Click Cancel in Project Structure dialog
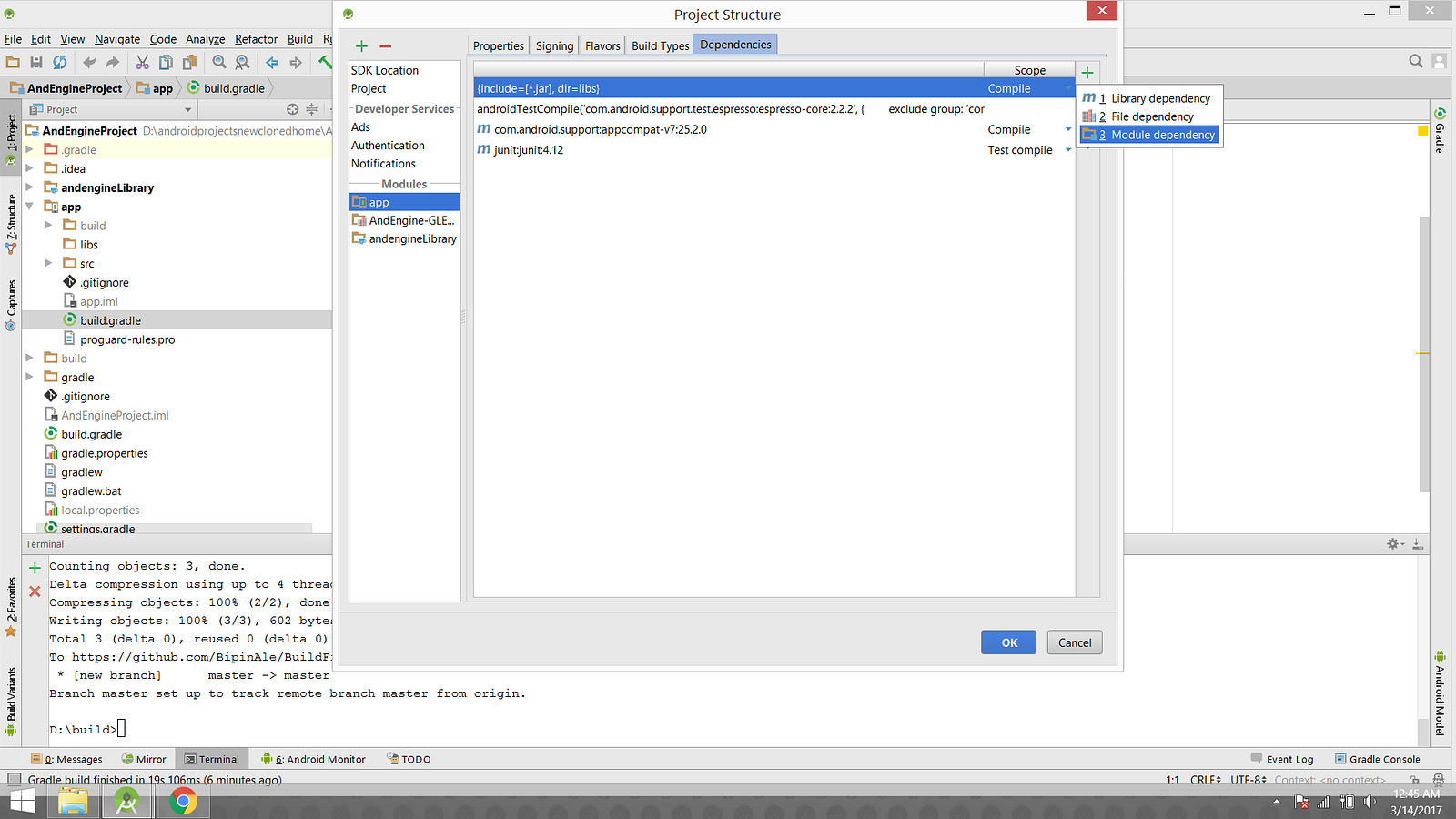1456x819 pixels. (x=1075, y=642)
